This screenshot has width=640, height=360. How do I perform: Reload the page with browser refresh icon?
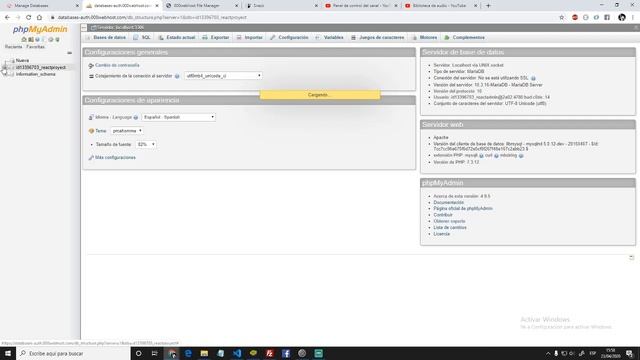pyautogui.click(x=29, y=18)
